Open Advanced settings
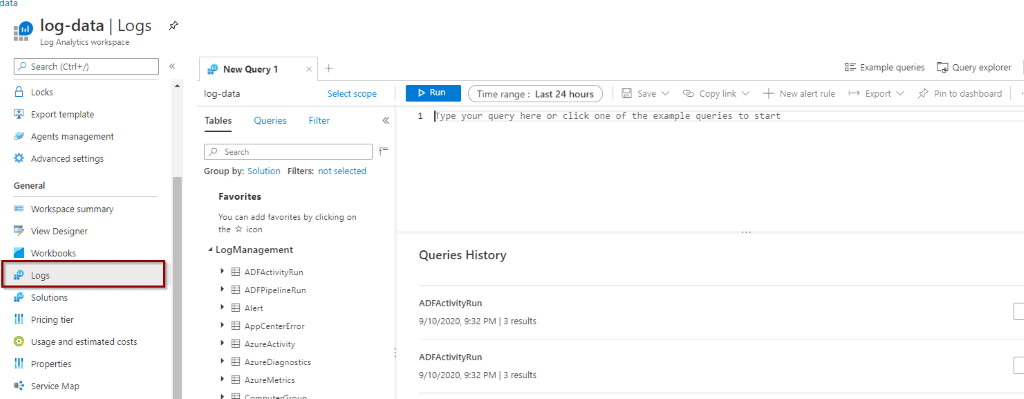1024x399 pixels. coord(67,159)
